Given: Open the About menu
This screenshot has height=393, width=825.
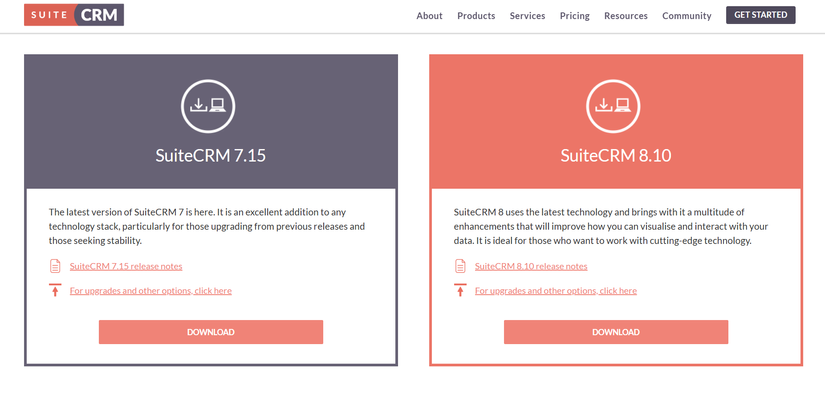Looking at the screenshot, I should tap(429, 16).
